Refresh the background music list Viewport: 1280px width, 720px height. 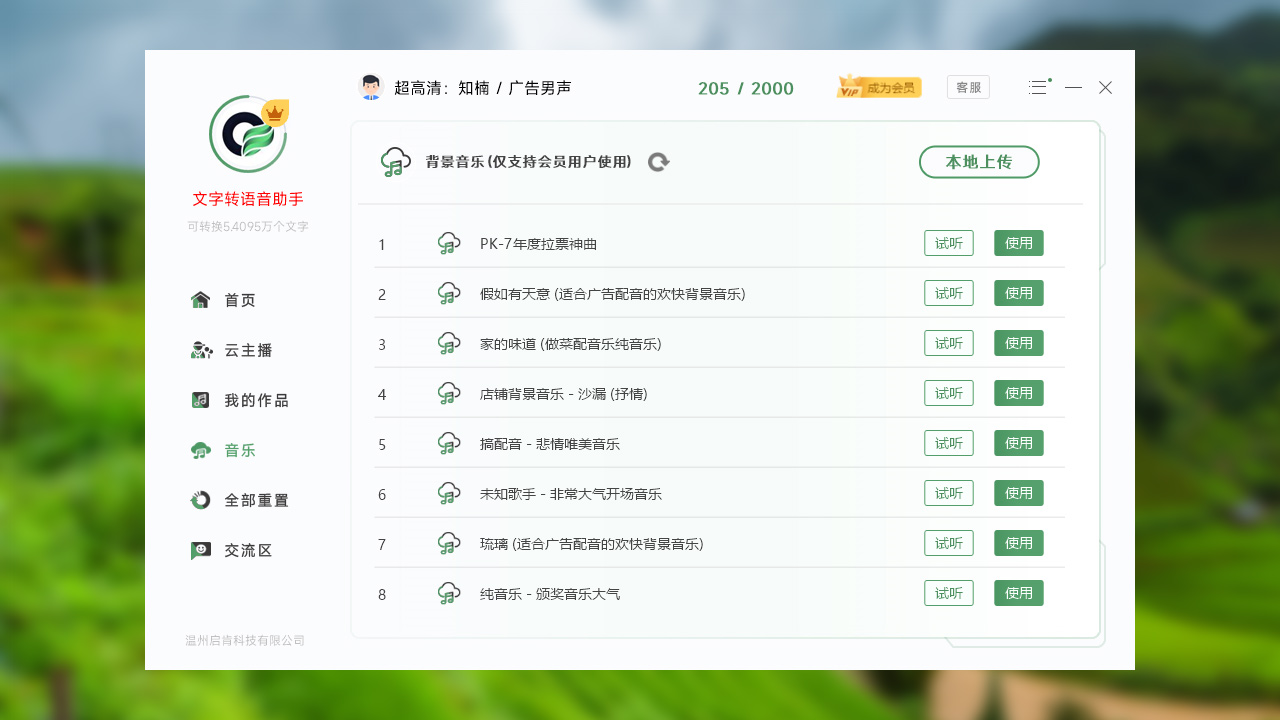[658, 161]
